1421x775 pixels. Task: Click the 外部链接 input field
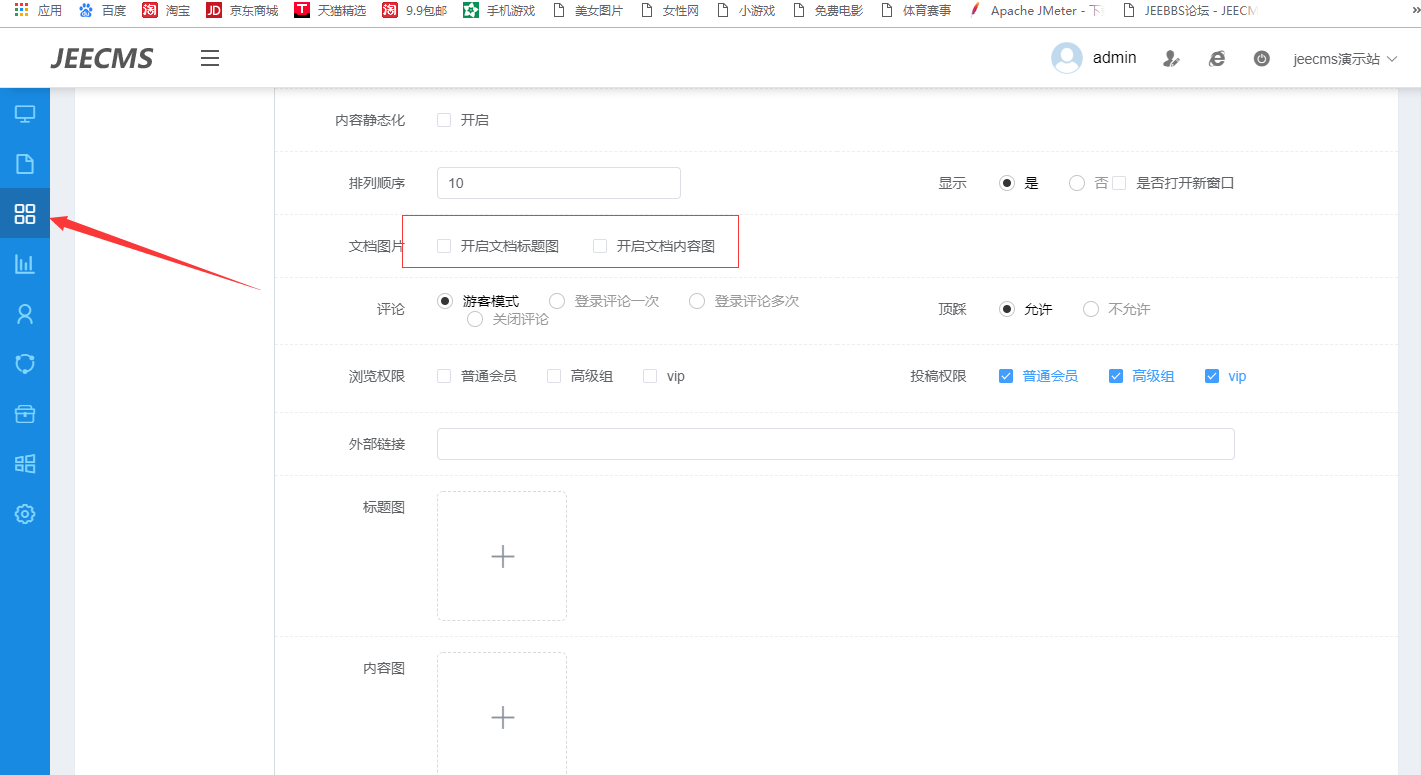coord(835,444)
